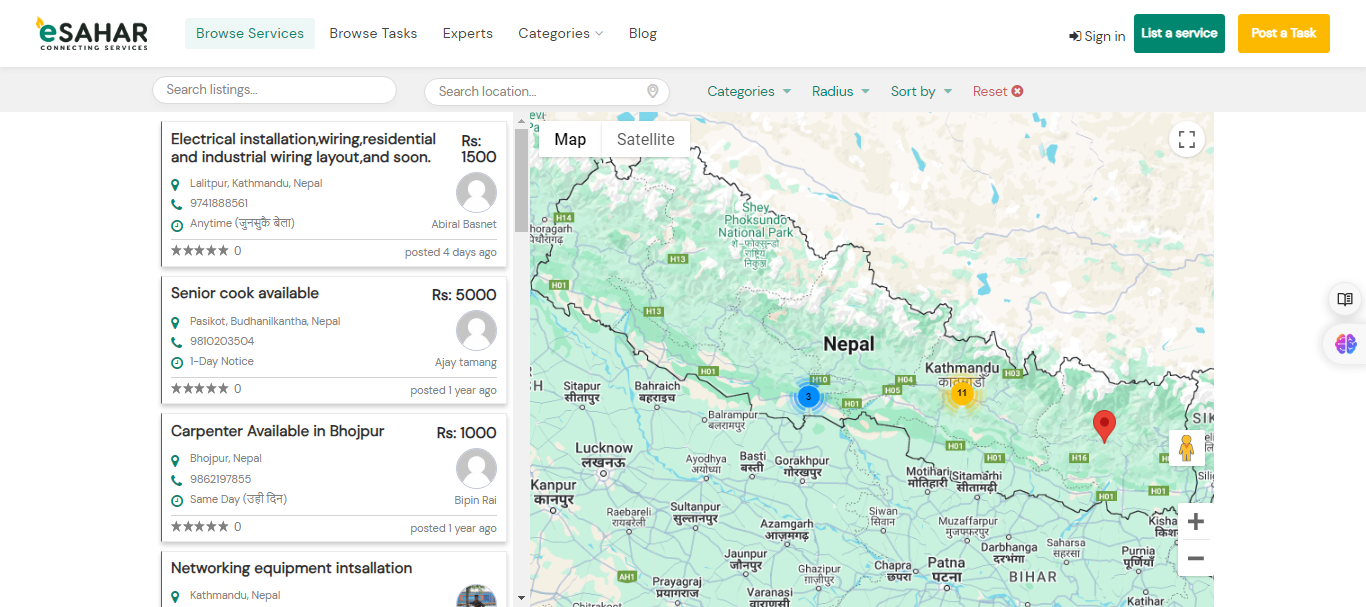Open the Senior cook available listing
The image size is (1366, 607).
click(245, 293)
